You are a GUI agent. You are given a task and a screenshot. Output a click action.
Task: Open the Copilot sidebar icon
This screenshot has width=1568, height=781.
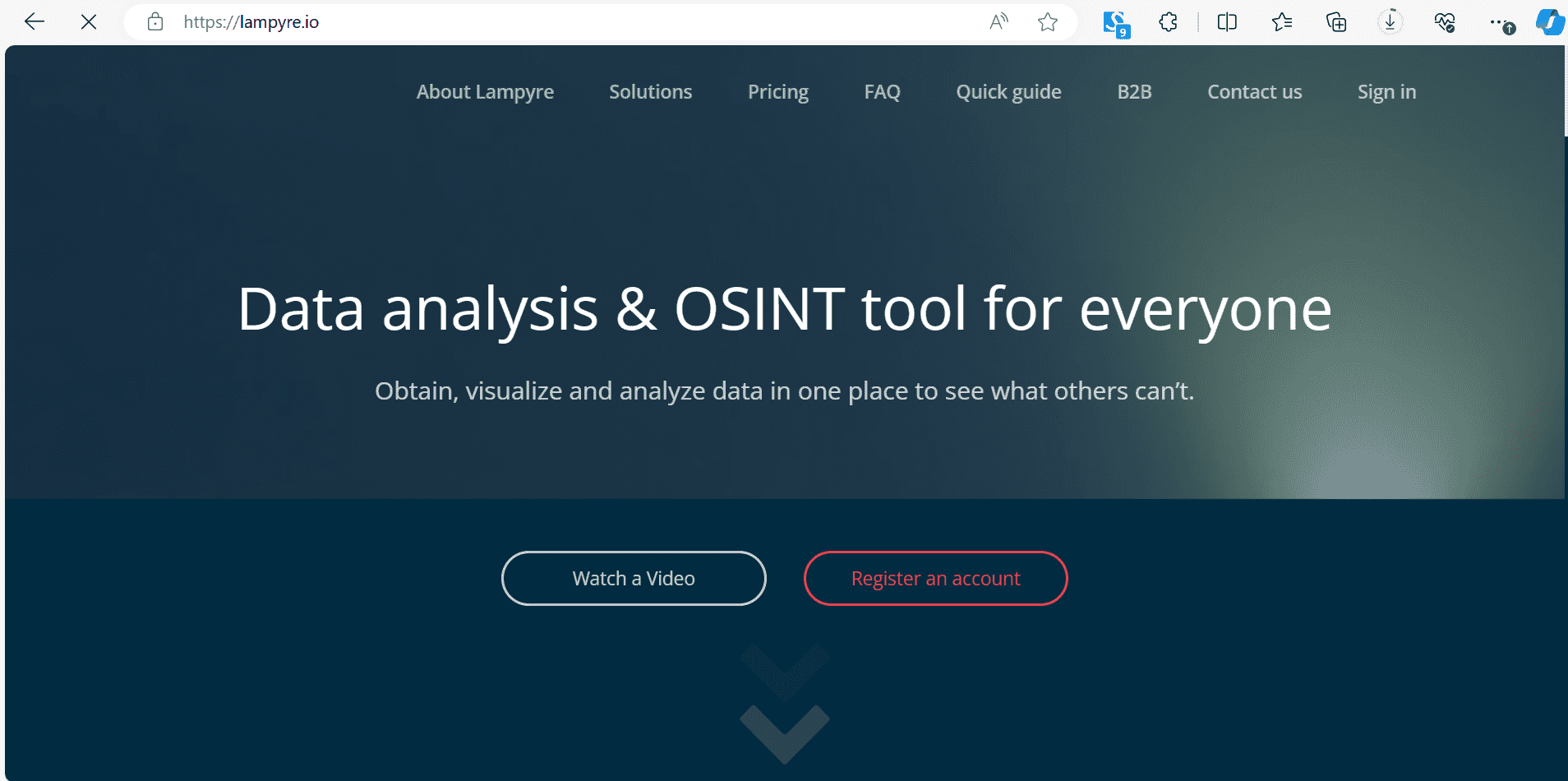pos(1550,22)
